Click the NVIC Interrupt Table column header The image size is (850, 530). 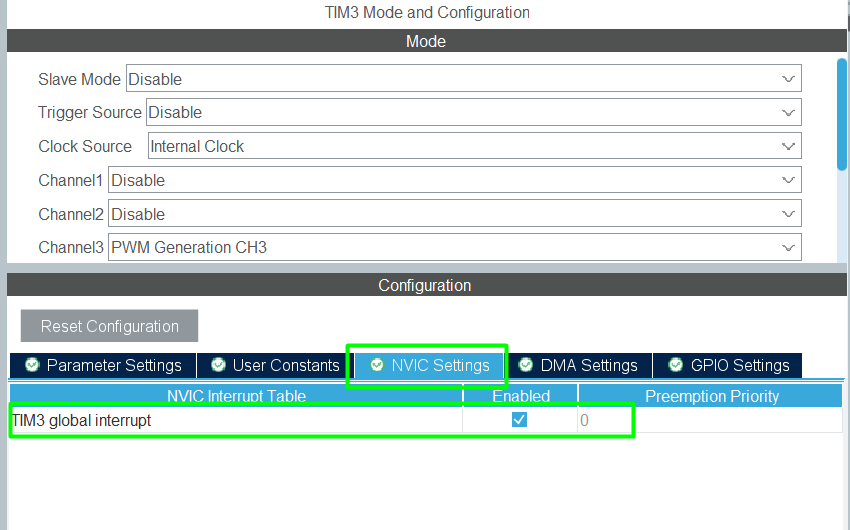tap(236, 396)
